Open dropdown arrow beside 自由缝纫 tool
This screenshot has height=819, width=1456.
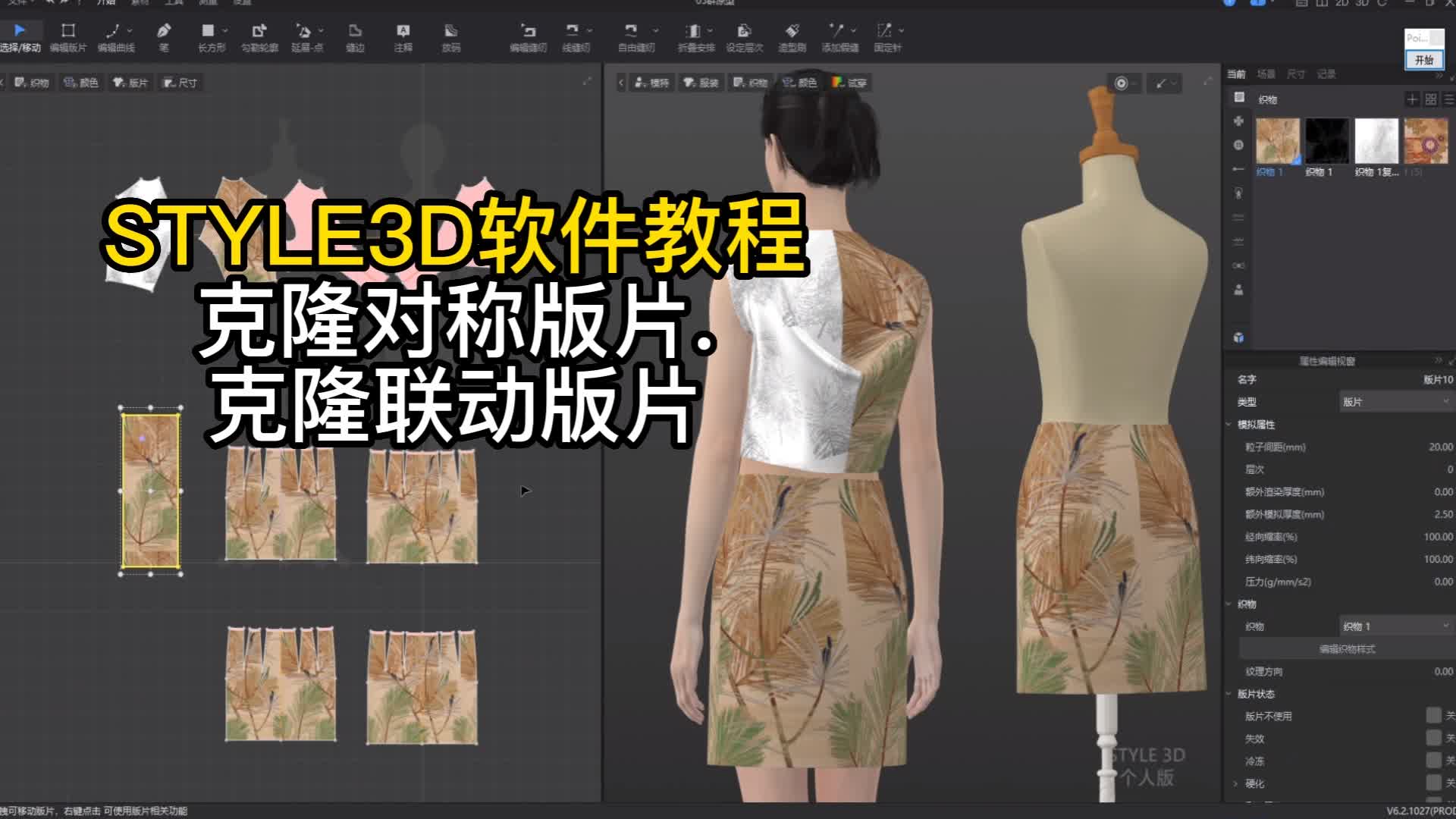pyautogui.click(x=655, y=30)
